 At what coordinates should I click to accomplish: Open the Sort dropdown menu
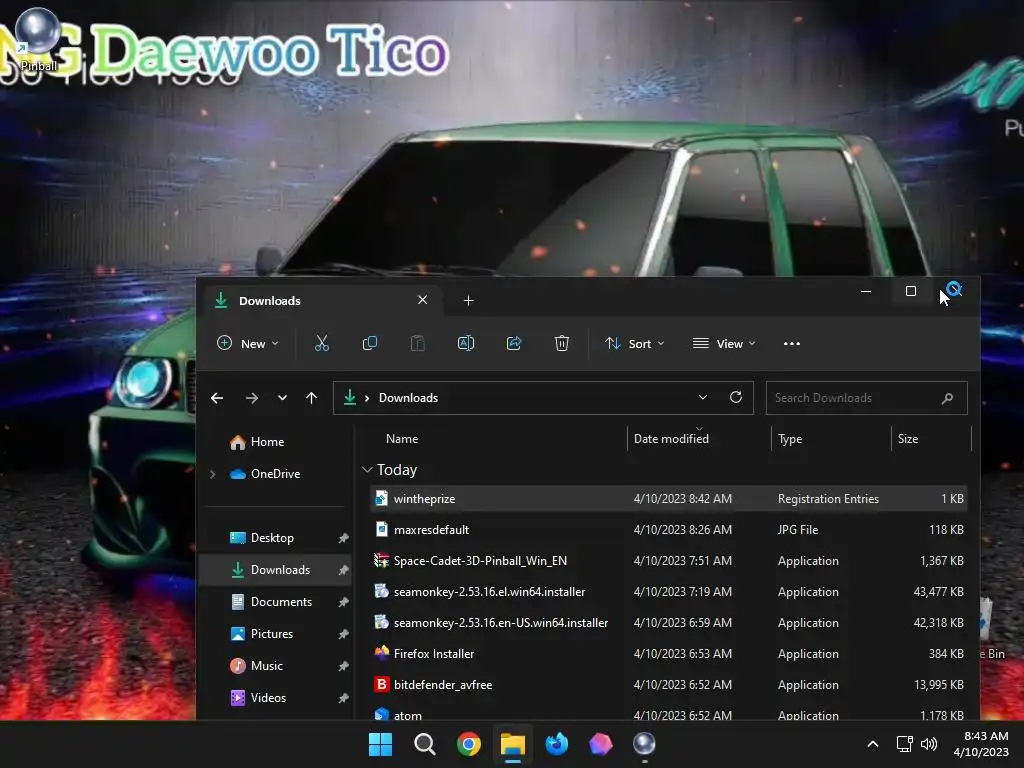(x=634, y=344)
